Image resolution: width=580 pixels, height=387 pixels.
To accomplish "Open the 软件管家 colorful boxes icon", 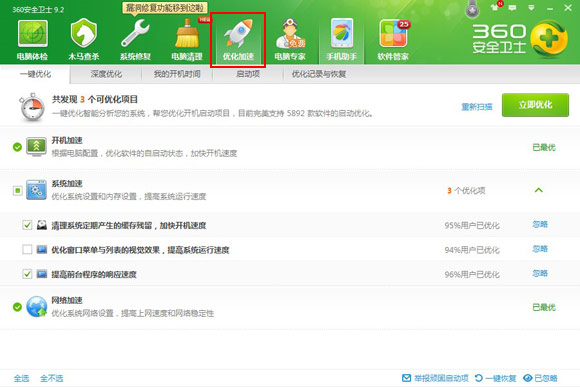I will tap(393, 34).
